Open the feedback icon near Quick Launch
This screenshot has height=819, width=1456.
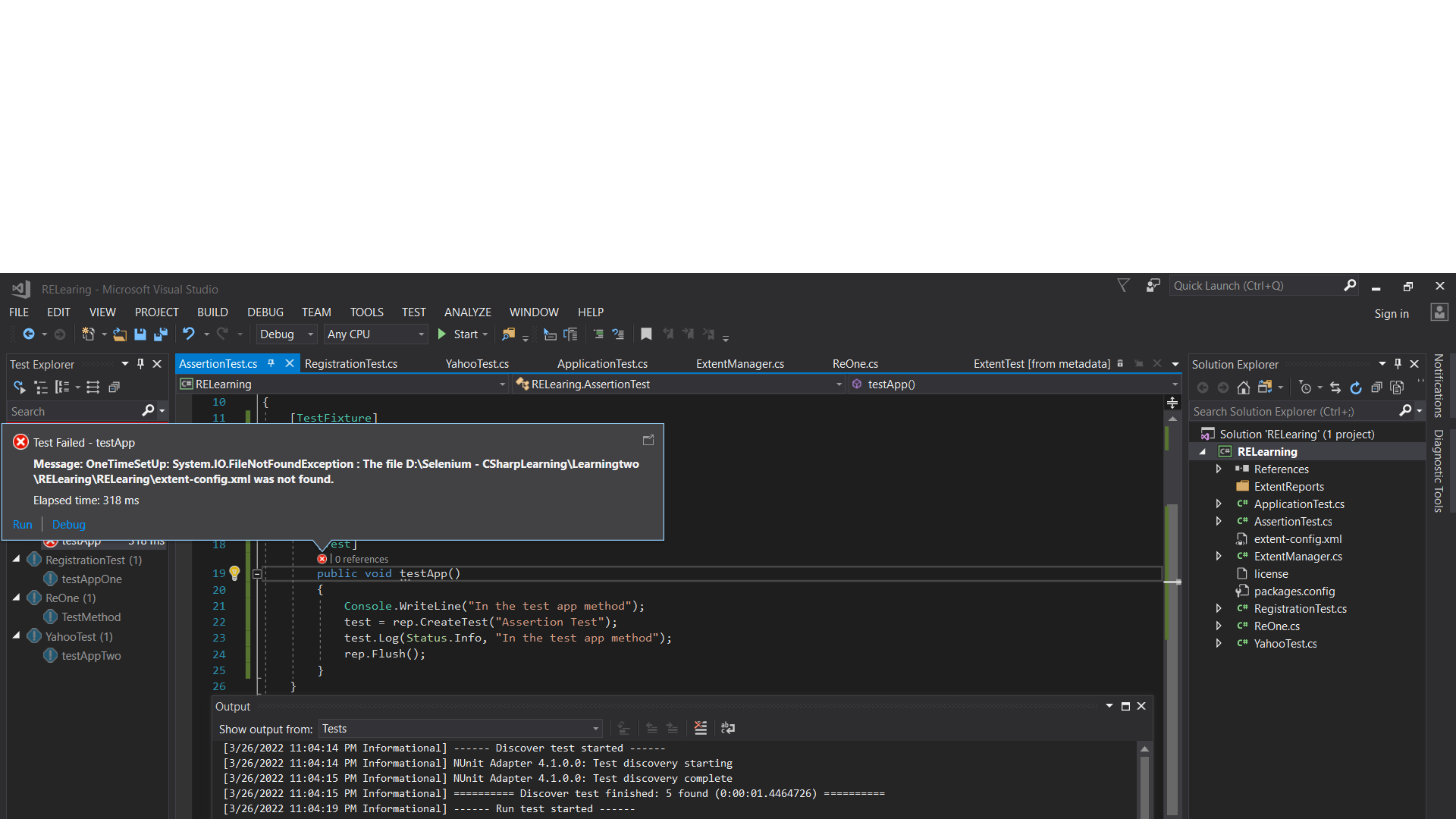point(1153,285)
